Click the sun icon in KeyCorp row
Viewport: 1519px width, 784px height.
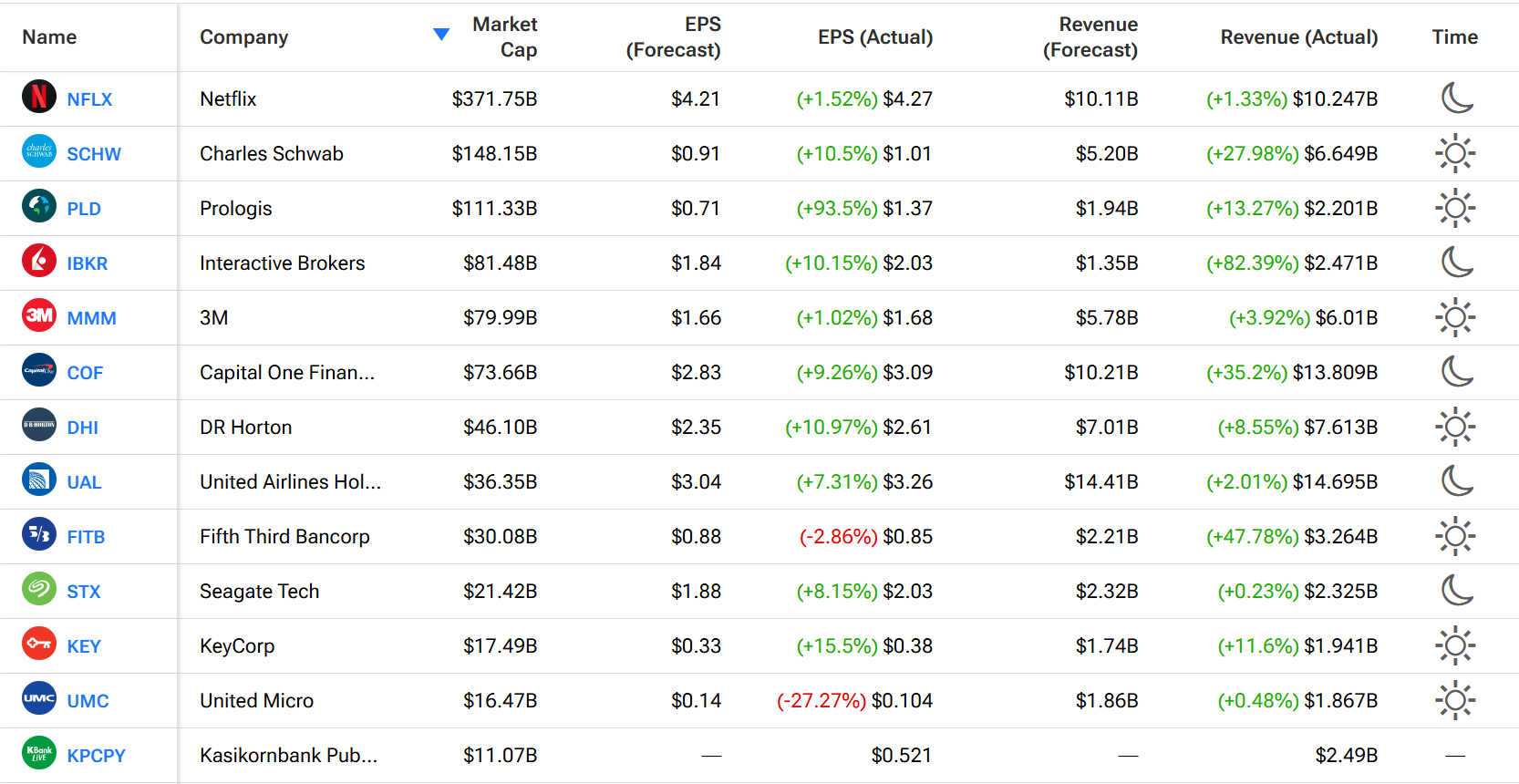point(1455,645)
